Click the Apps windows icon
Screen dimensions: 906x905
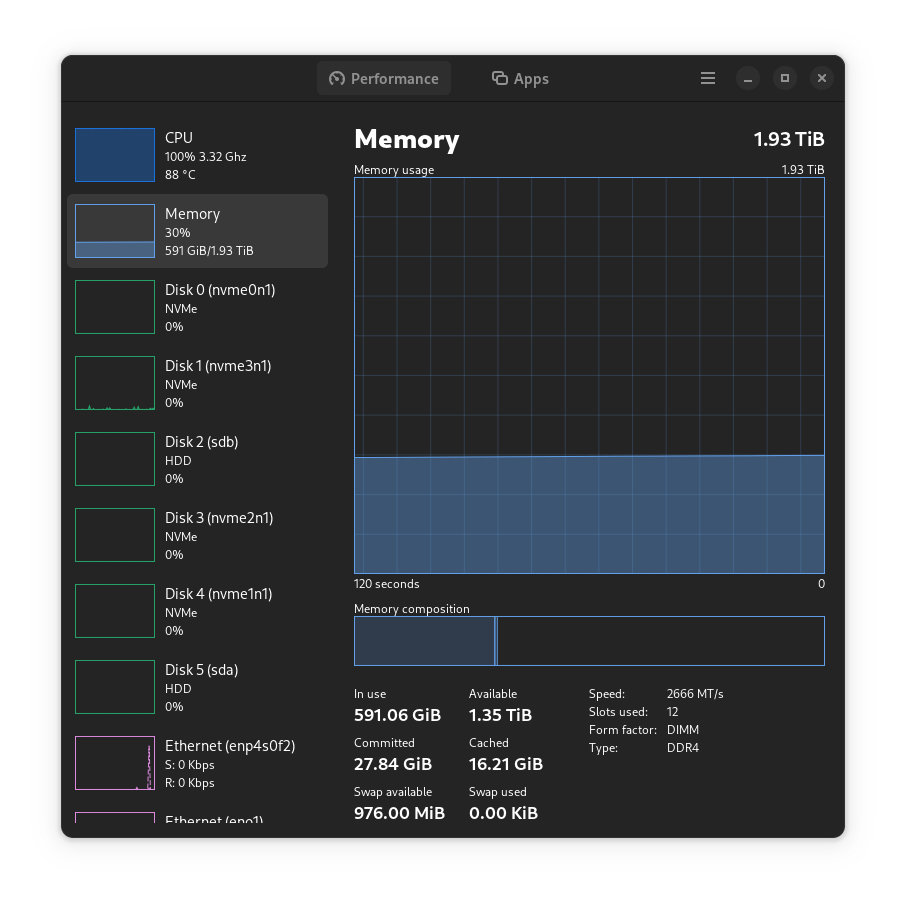point(500,78)
